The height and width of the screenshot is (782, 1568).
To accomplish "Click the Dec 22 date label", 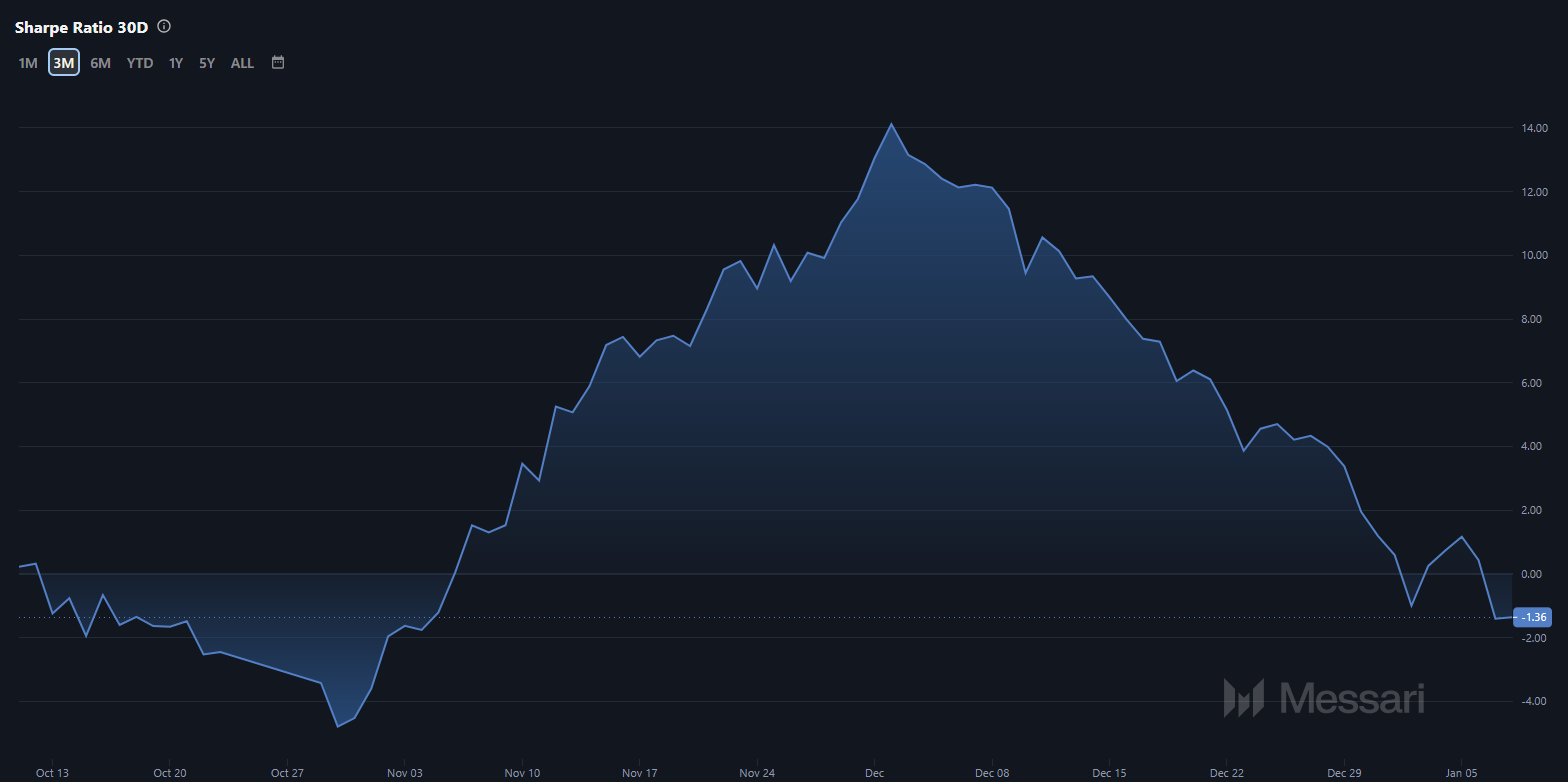I will (1227, 773).
